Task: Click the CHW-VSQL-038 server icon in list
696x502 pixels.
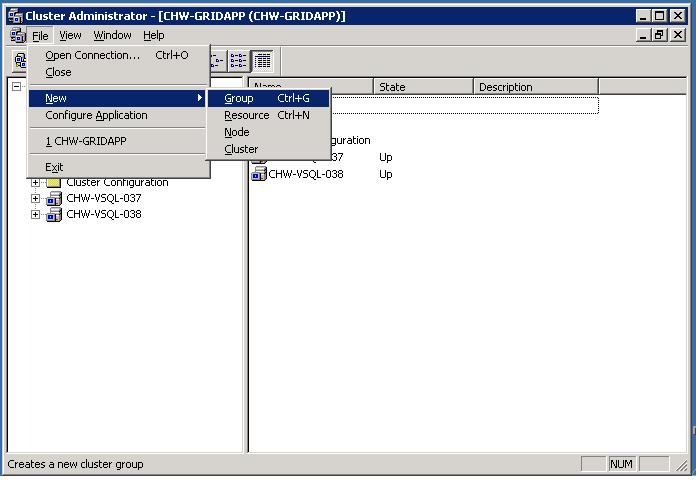Action: [x=259, y=174]
